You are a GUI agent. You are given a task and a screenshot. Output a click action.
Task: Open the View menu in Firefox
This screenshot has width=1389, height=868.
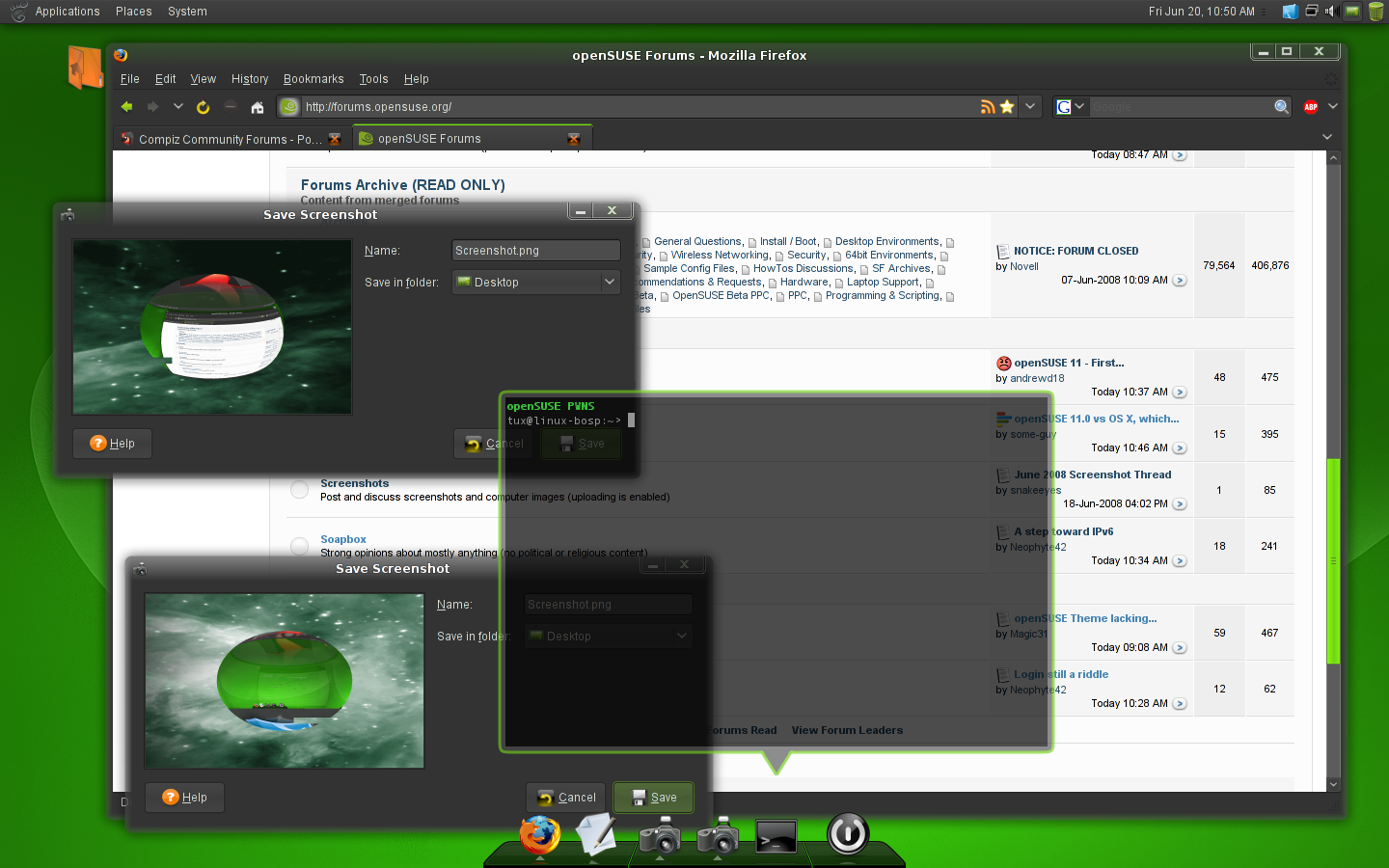(203, 79)
